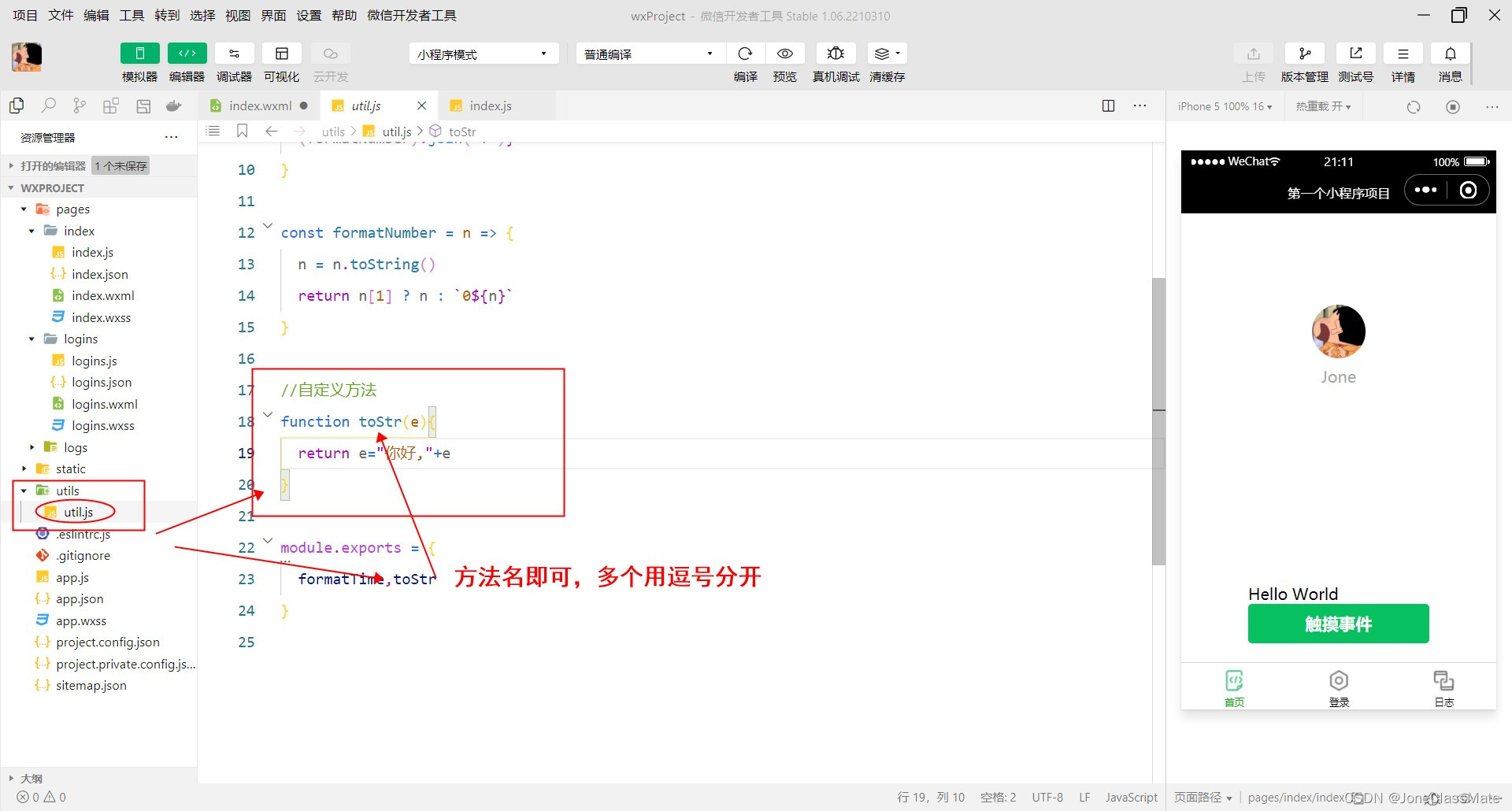Open index.json under the index folder
Image resolution: width=1512 pixels, height=811 pixels.
(99, 274)
